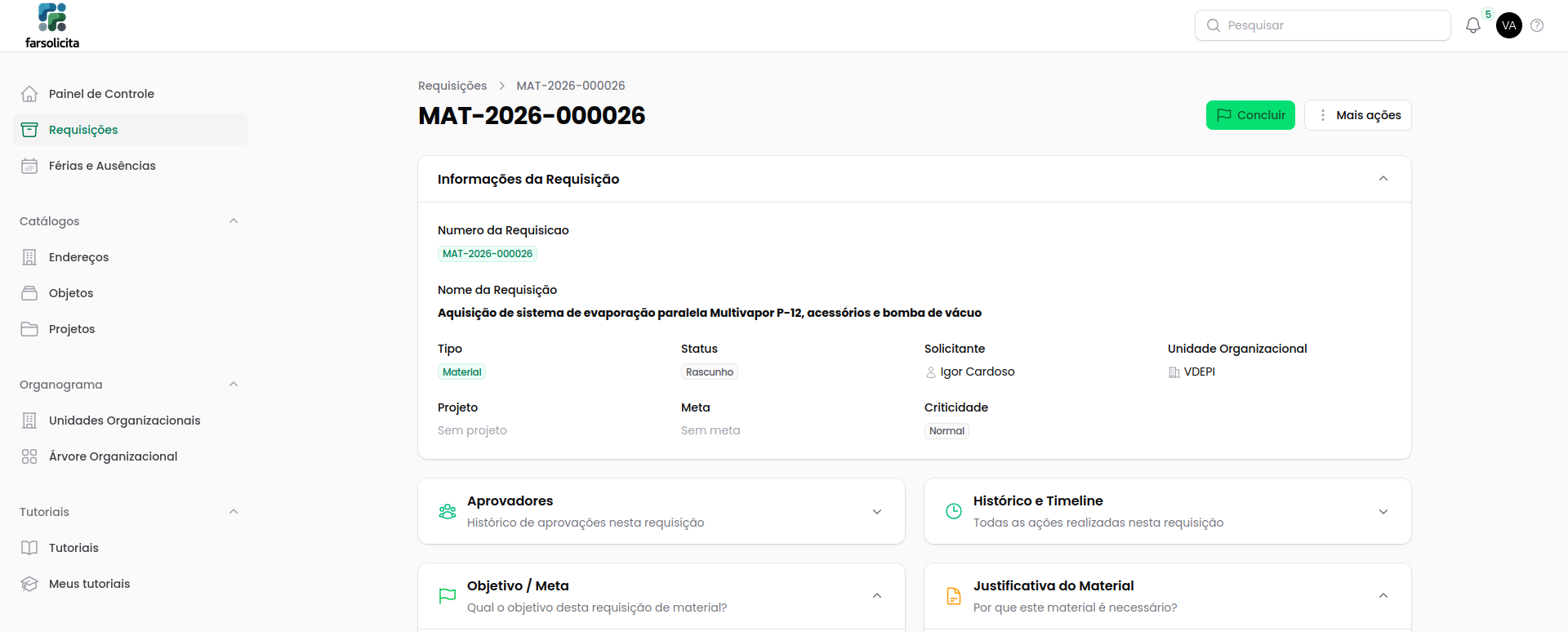Click the Painel de Controle home icon
The image size is (1568, 632).
click(29, 94)
